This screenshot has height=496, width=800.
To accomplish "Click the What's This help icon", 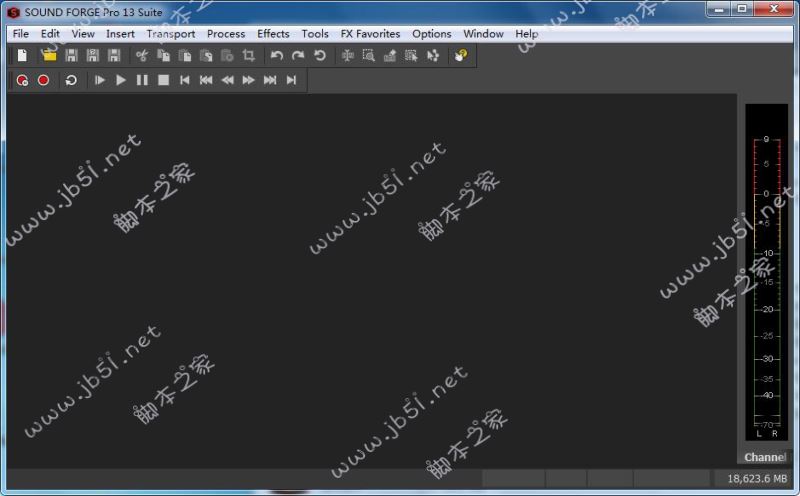I will click(x=461, y=55).
